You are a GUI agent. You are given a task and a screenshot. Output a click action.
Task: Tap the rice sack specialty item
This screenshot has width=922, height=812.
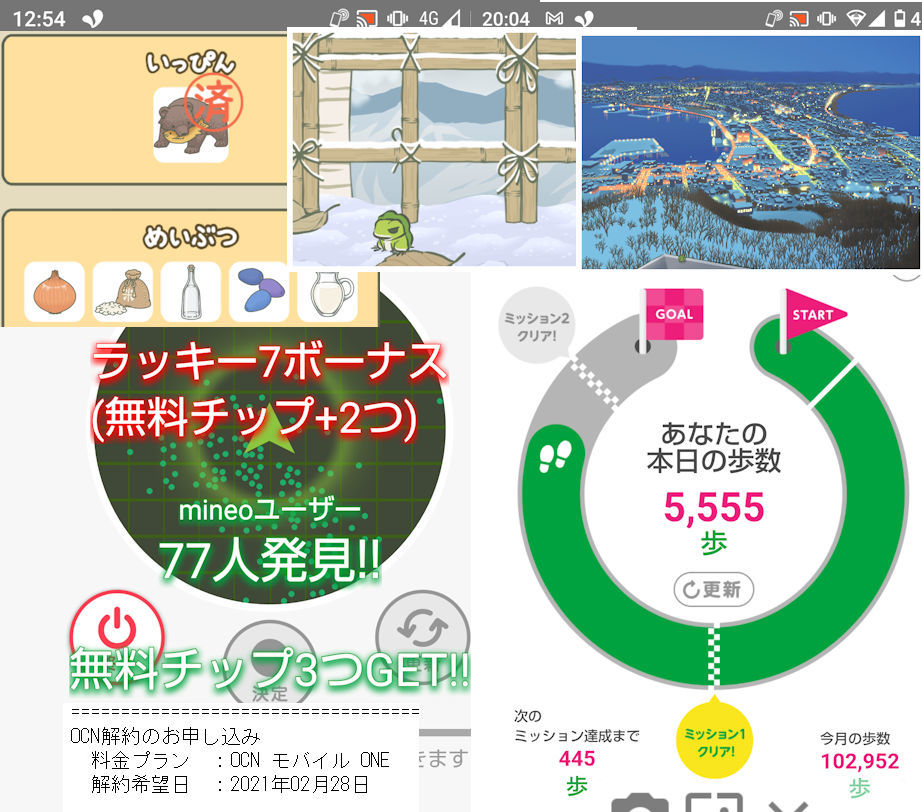tap(123, 292)
